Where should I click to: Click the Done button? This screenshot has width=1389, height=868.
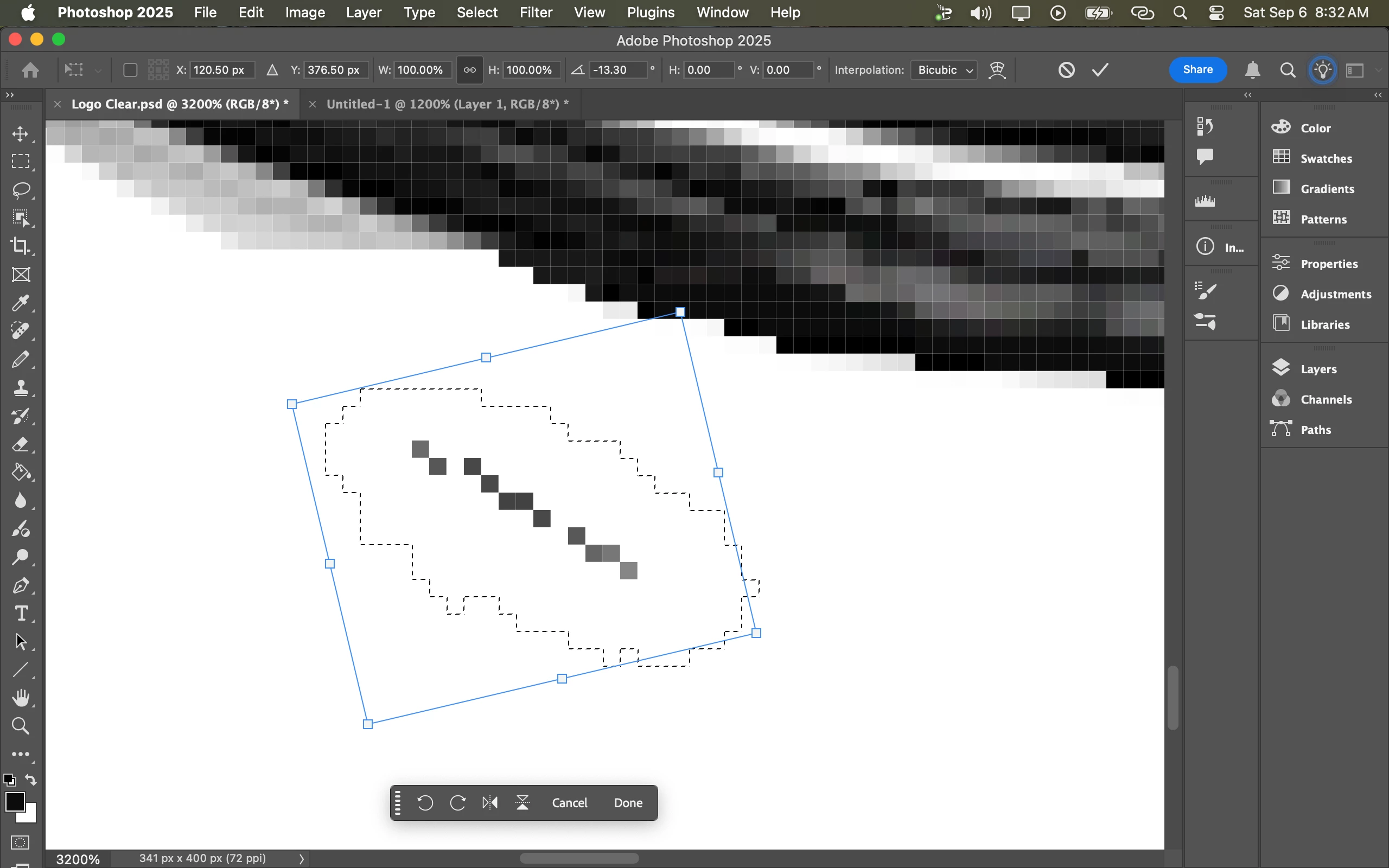pos(628,802)
